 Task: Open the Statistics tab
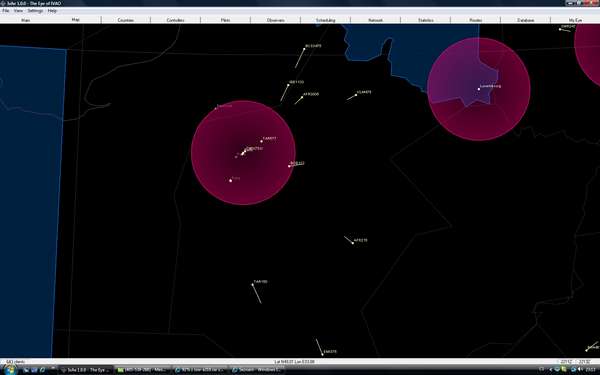click(x=426, y=20)
